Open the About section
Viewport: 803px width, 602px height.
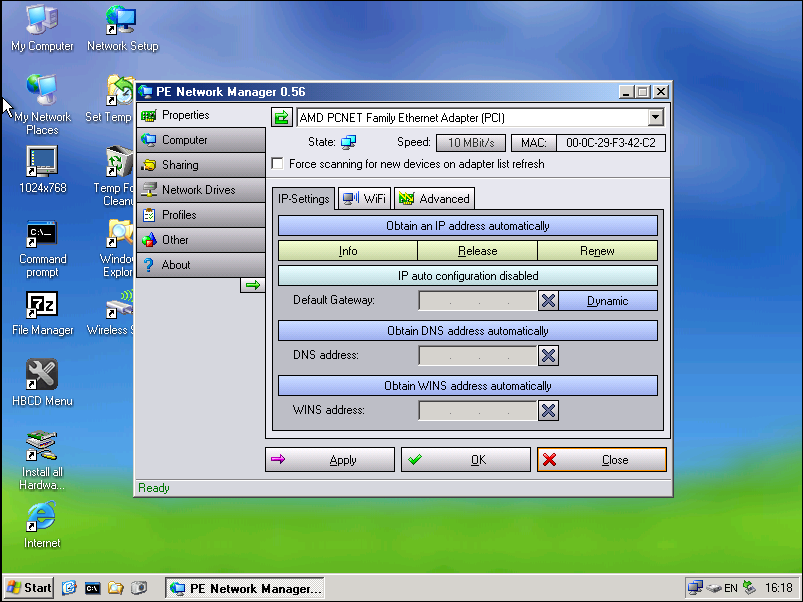click(201, 265)
